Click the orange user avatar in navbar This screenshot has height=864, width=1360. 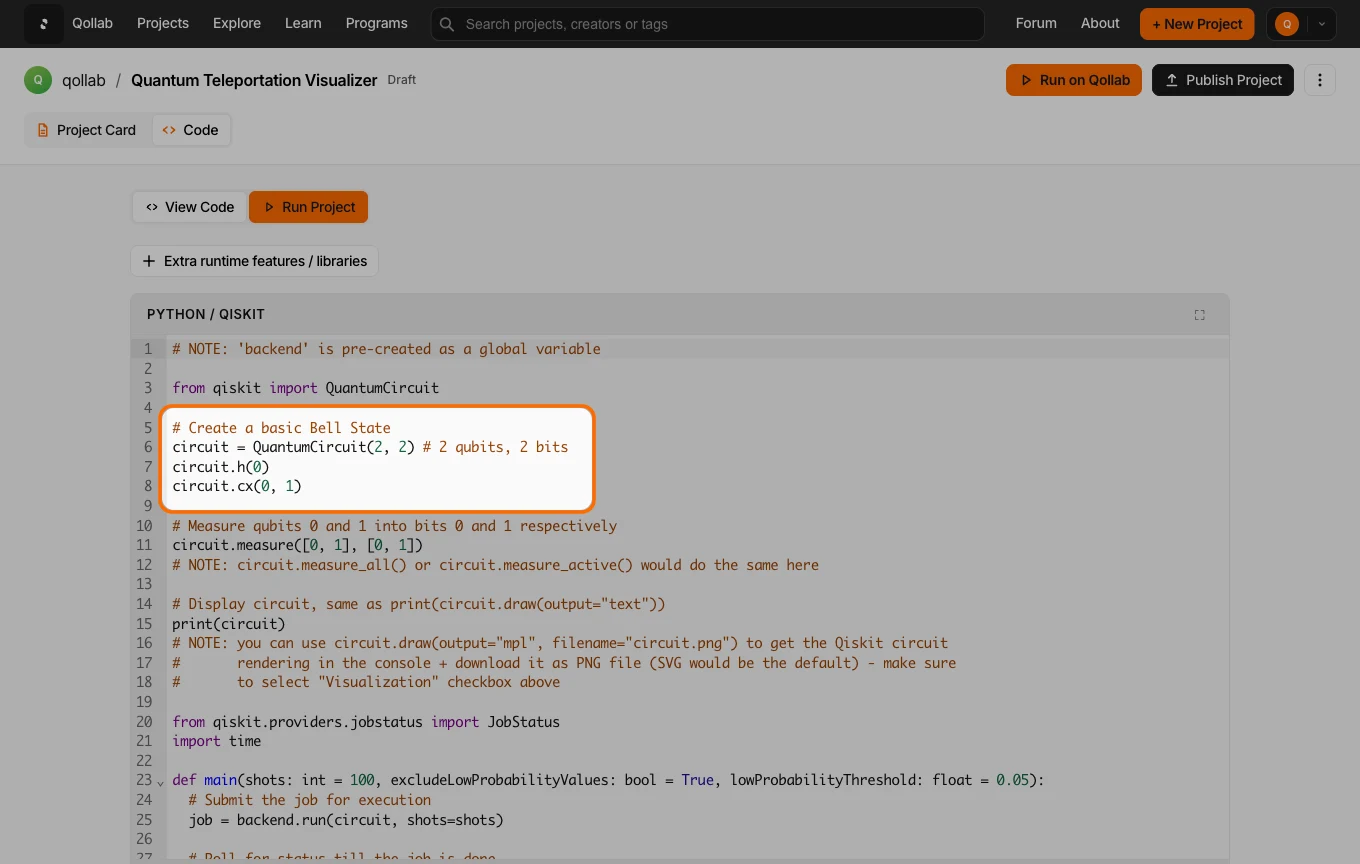[x=1287, y=24]
